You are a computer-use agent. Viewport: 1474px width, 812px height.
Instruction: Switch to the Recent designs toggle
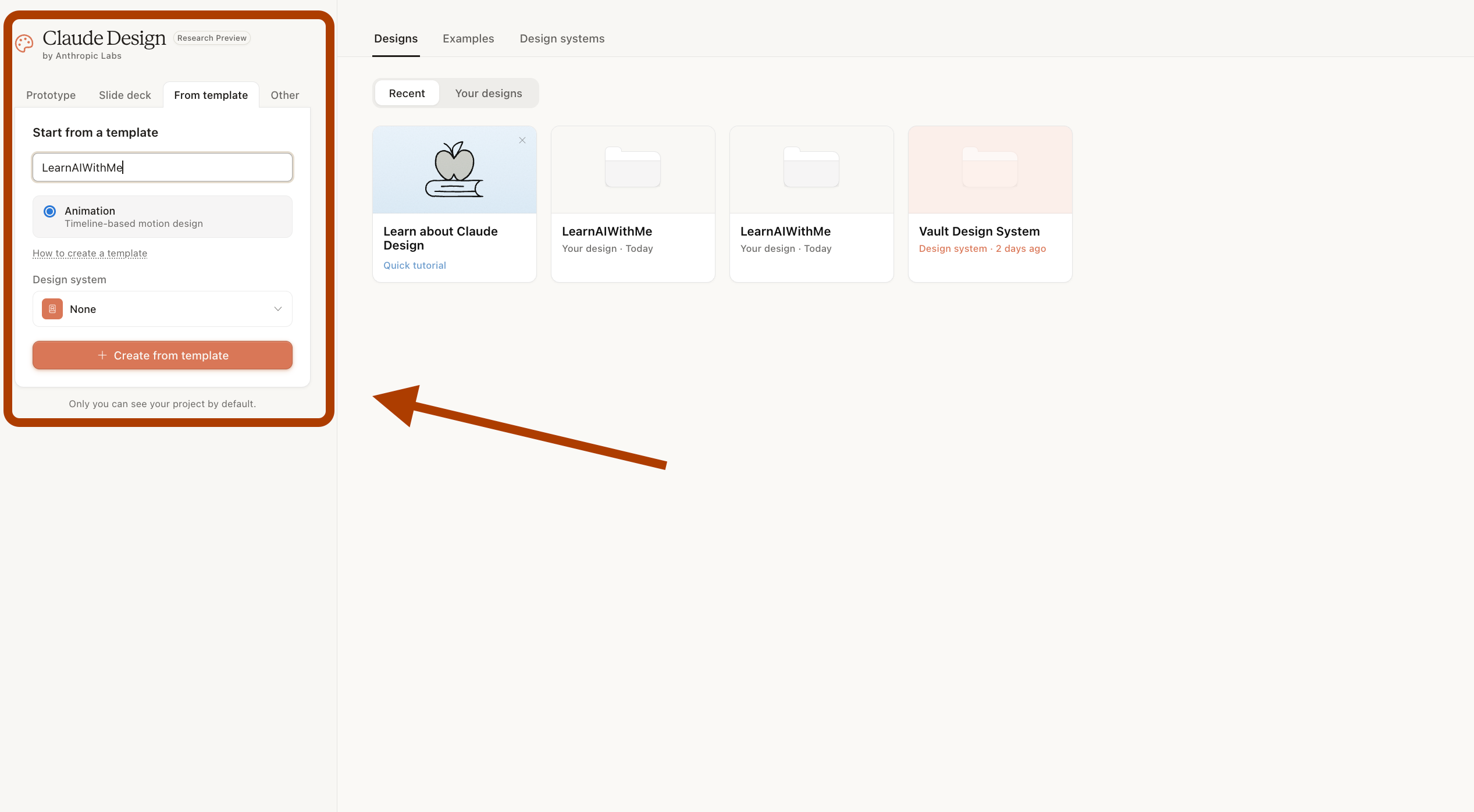(x=407, y=93)
